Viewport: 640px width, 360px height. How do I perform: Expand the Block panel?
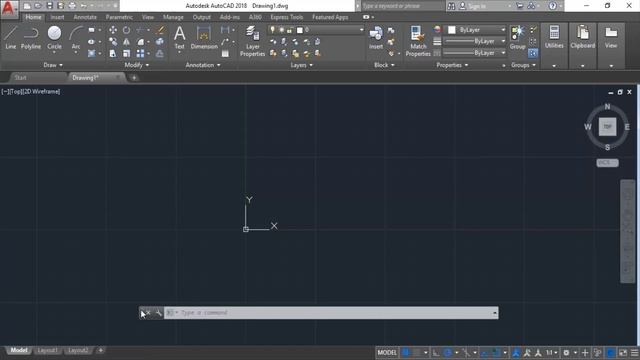[384, 65]
